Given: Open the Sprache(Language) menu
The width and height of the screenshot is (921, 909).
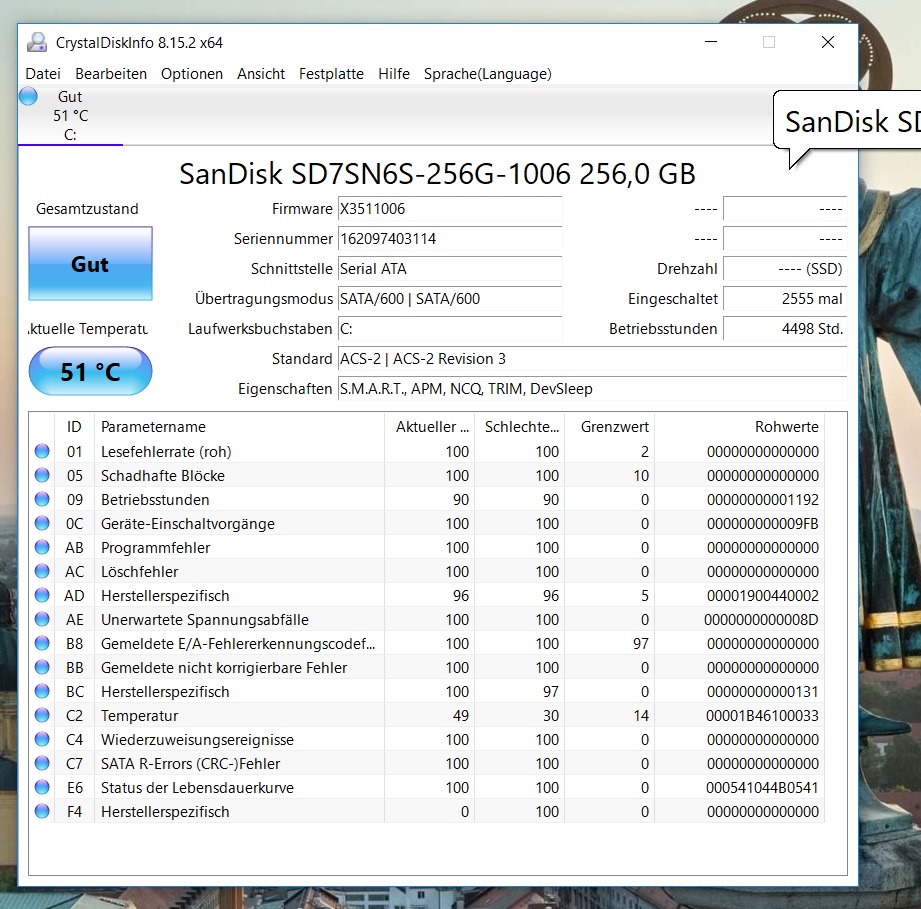Looking at the screenshot, I should point(488,74).
